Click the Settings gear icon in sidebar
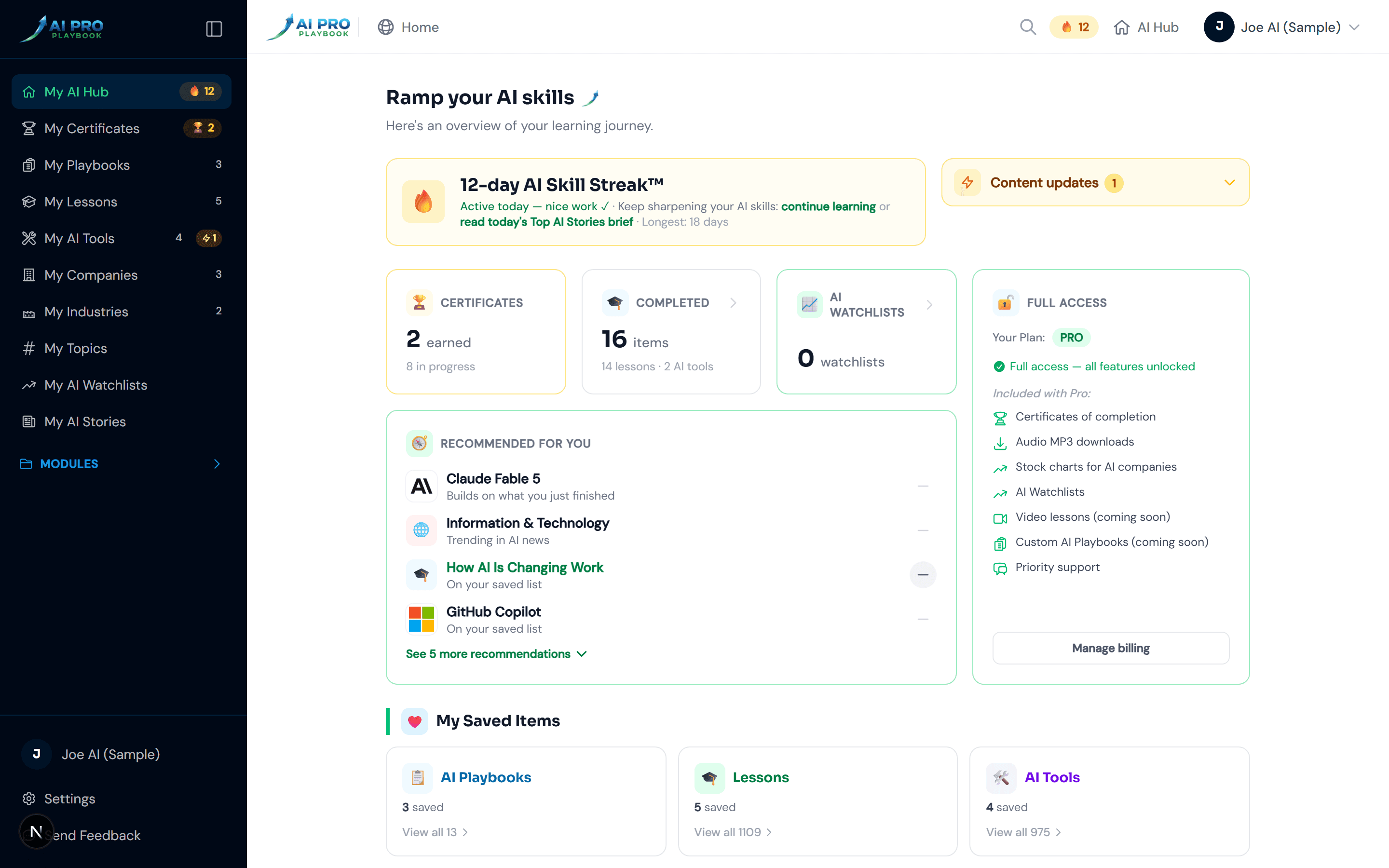The image size is (1389, 868). (29, 799)
